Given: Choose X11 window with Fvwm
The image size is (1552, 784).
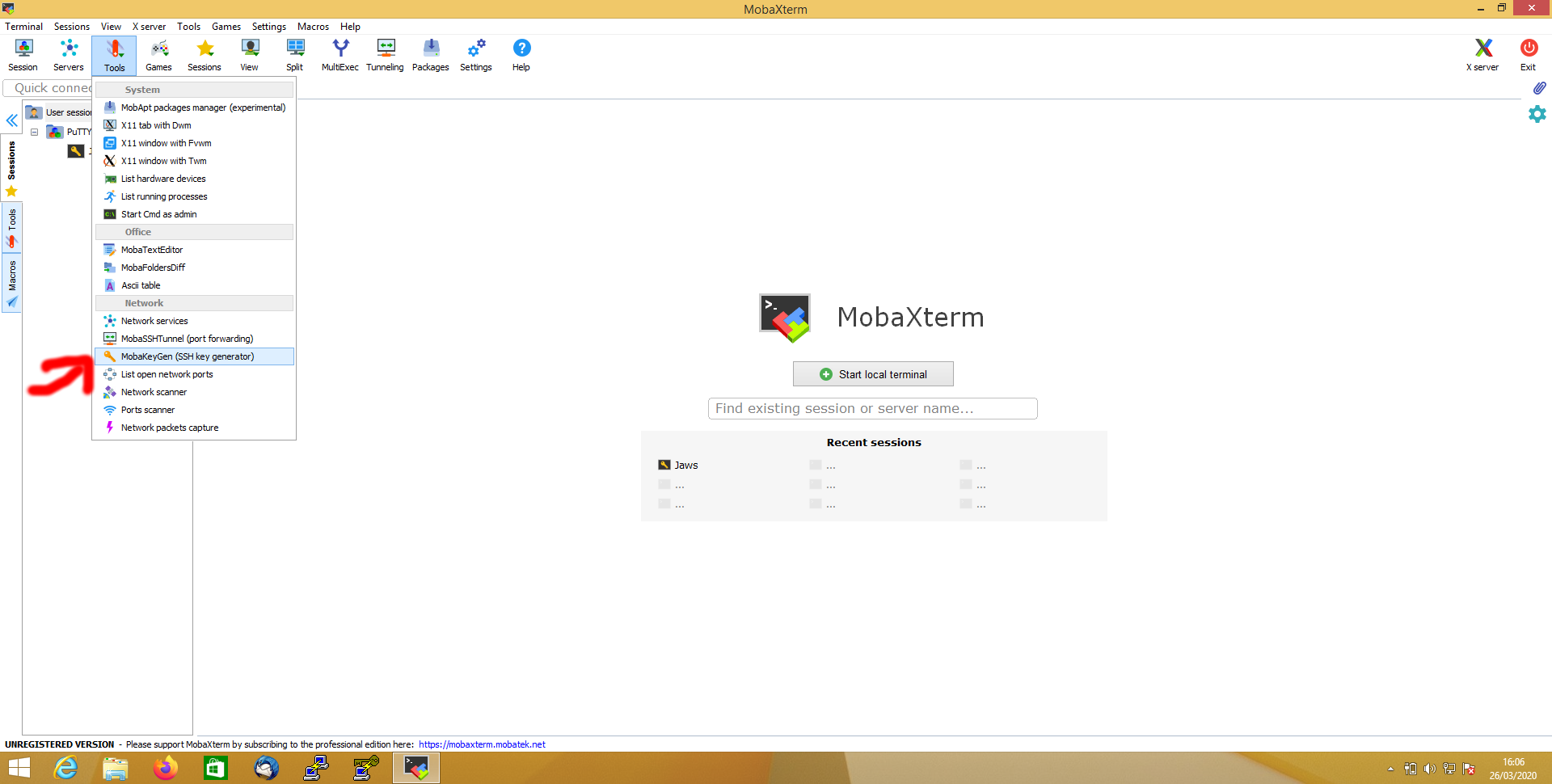Looking at the screenshot, I should (x=194, y=143).
